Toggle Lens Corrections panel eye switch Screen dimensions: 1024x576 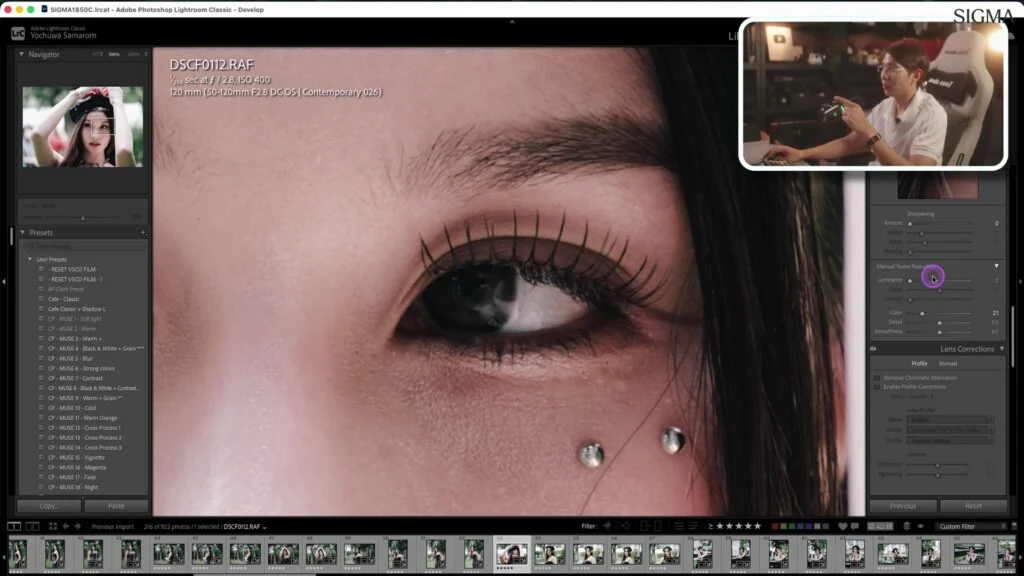(x=873, y=349)
